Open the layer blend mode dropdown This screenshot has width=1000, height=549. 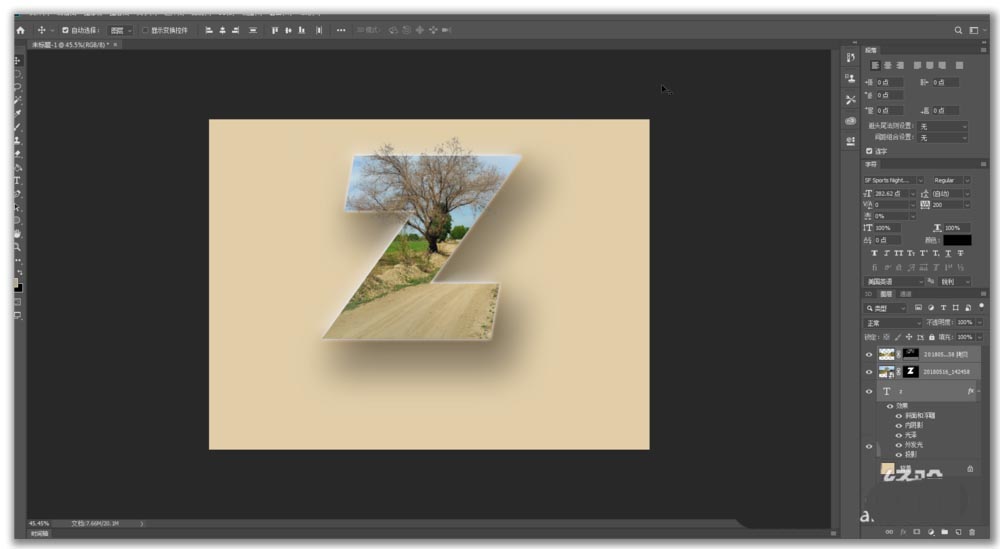893,323
